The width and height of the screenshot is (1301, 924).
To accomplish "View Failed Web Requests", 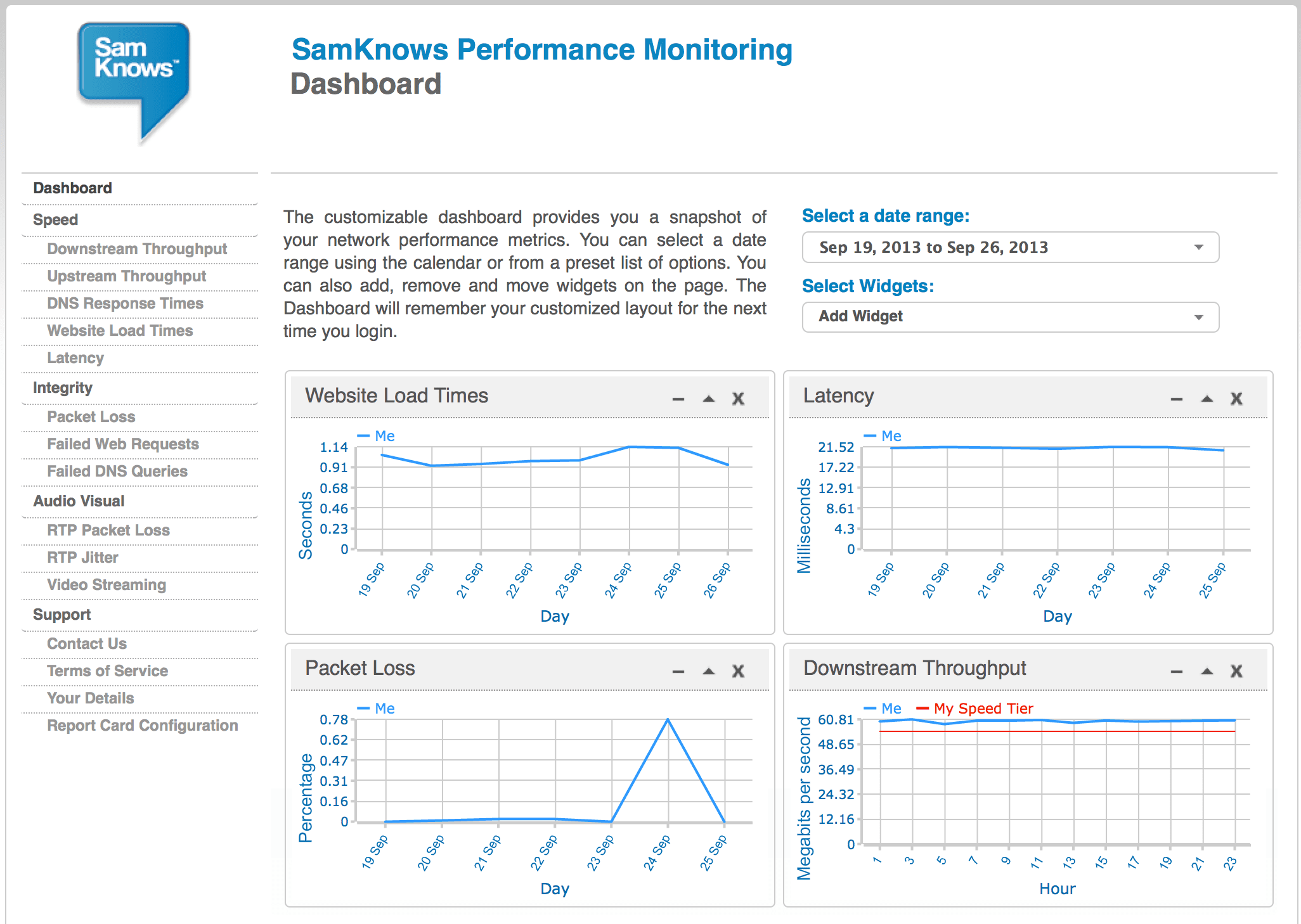I will pos(123,444).
